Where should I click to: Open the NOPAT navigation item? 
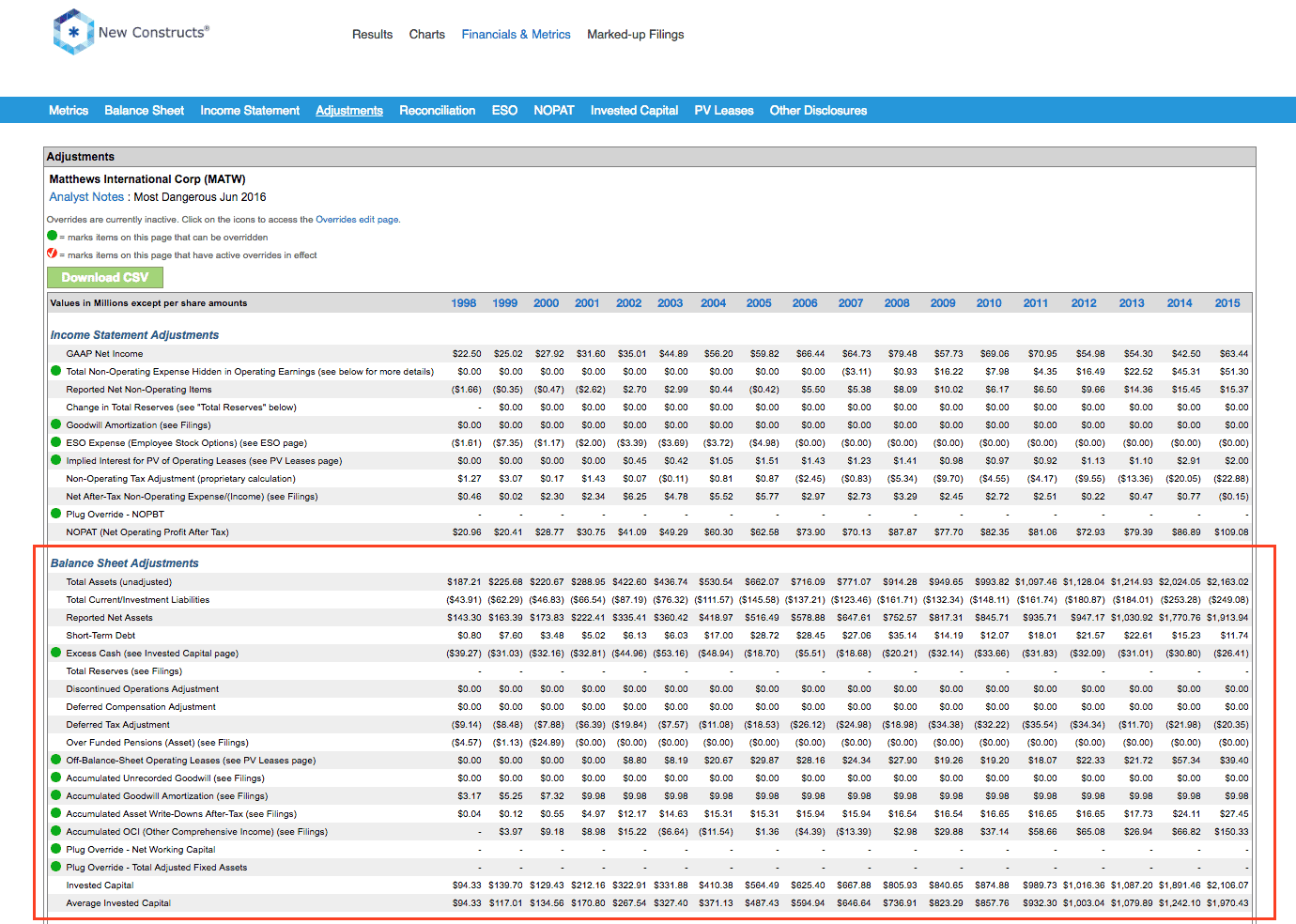554,111
